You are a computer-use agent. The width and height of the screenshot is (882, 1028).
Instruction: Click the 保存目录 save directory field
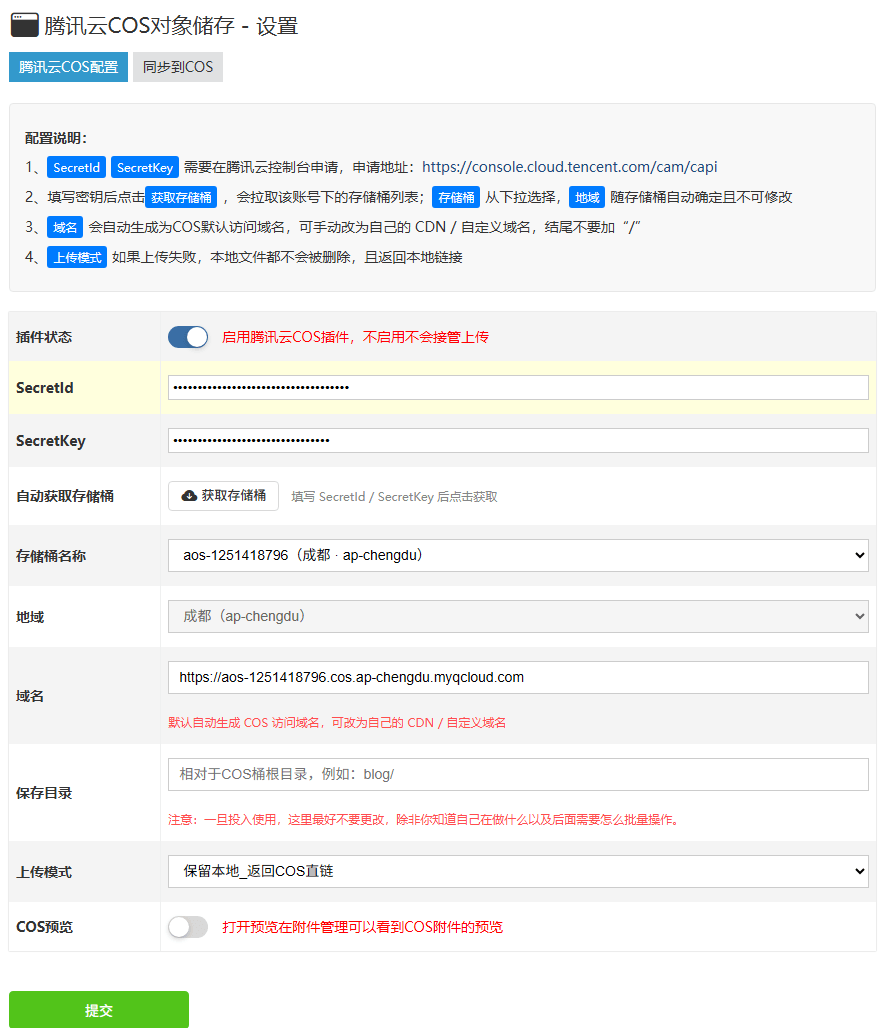click(x=518, y=774)
